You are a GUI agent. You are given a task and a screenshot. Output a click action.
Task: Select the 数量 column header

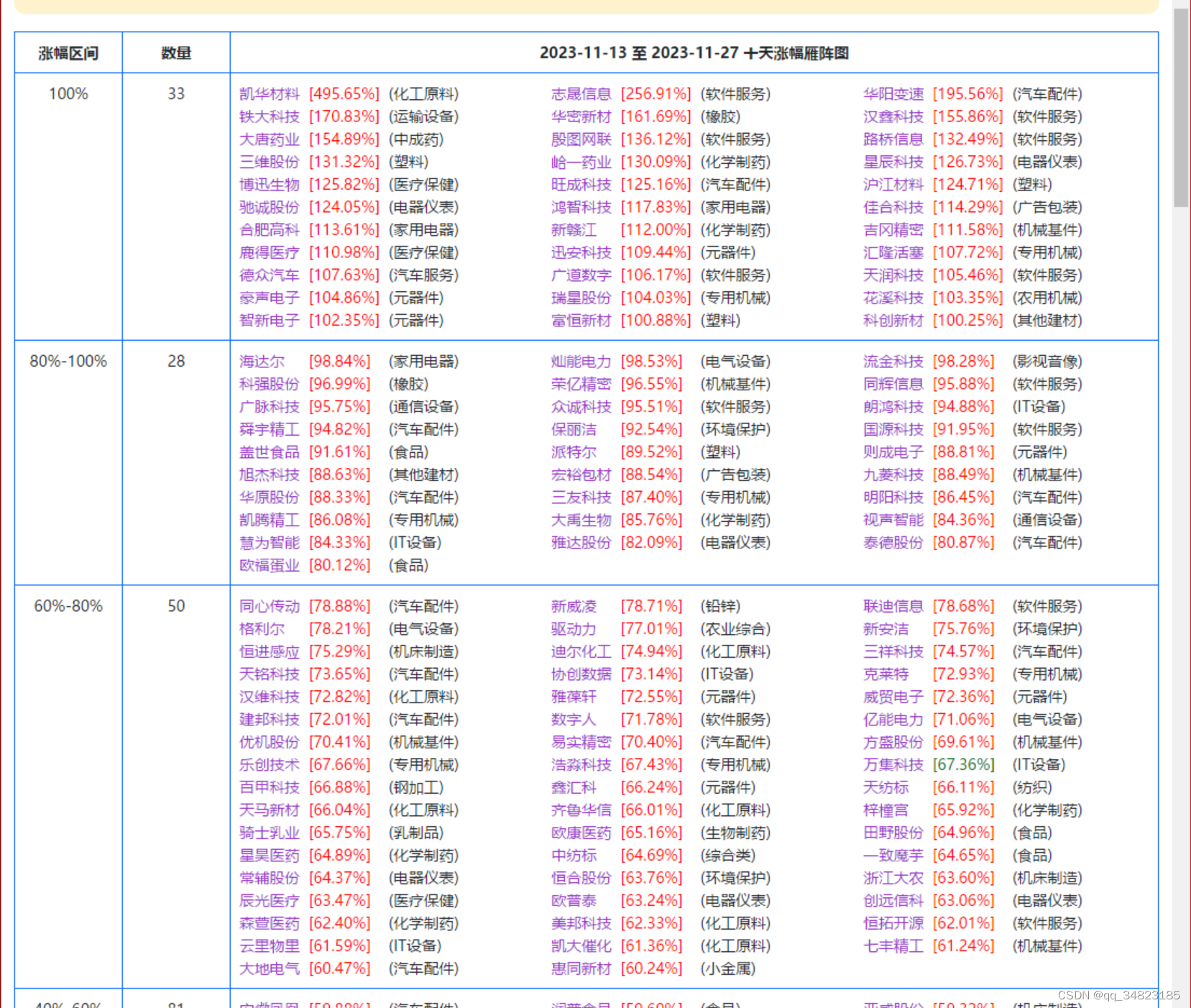point(176,53)
